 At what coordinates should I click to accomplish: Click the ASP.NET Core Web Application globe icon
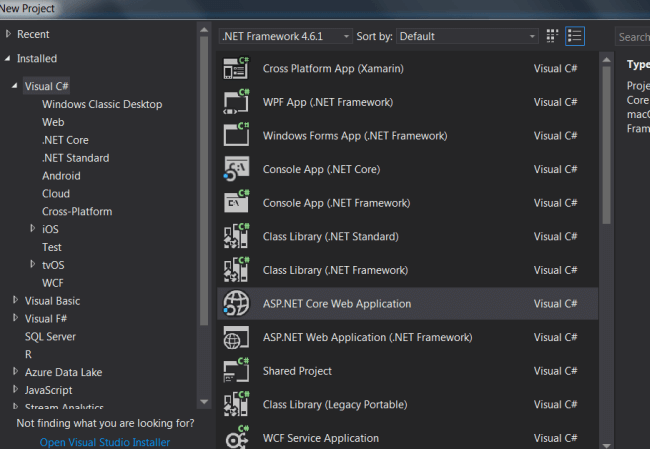tap(236, 303)
